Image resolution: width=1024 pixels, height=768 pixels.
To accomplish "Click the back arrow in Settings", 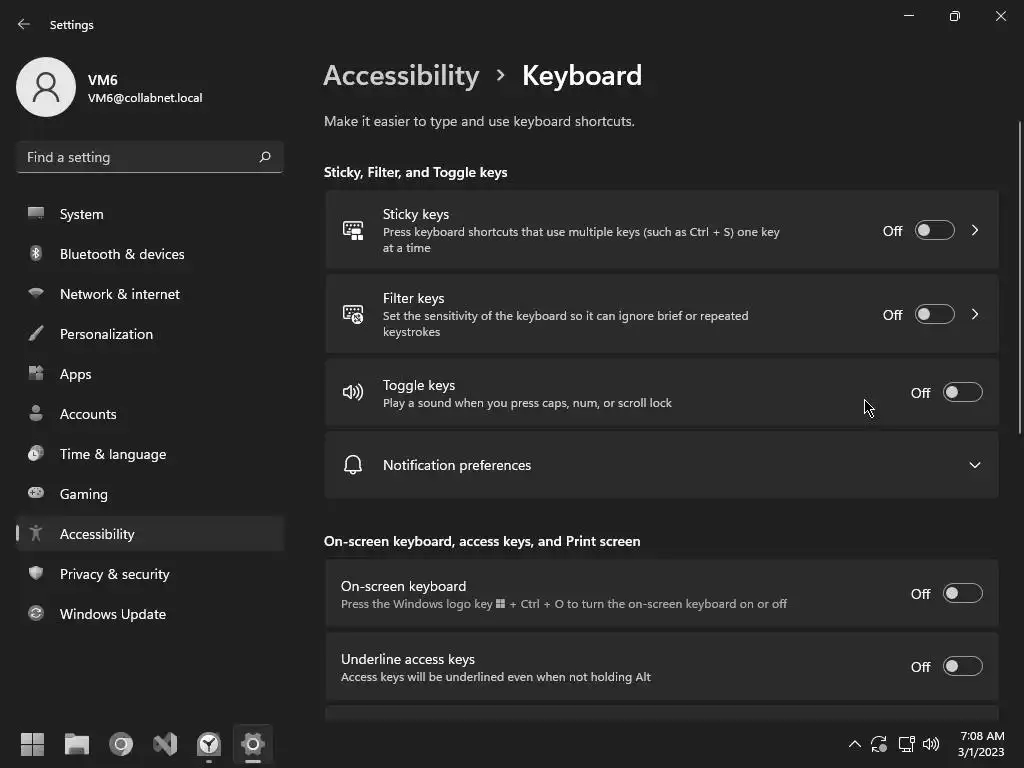I will coord(24,24).
